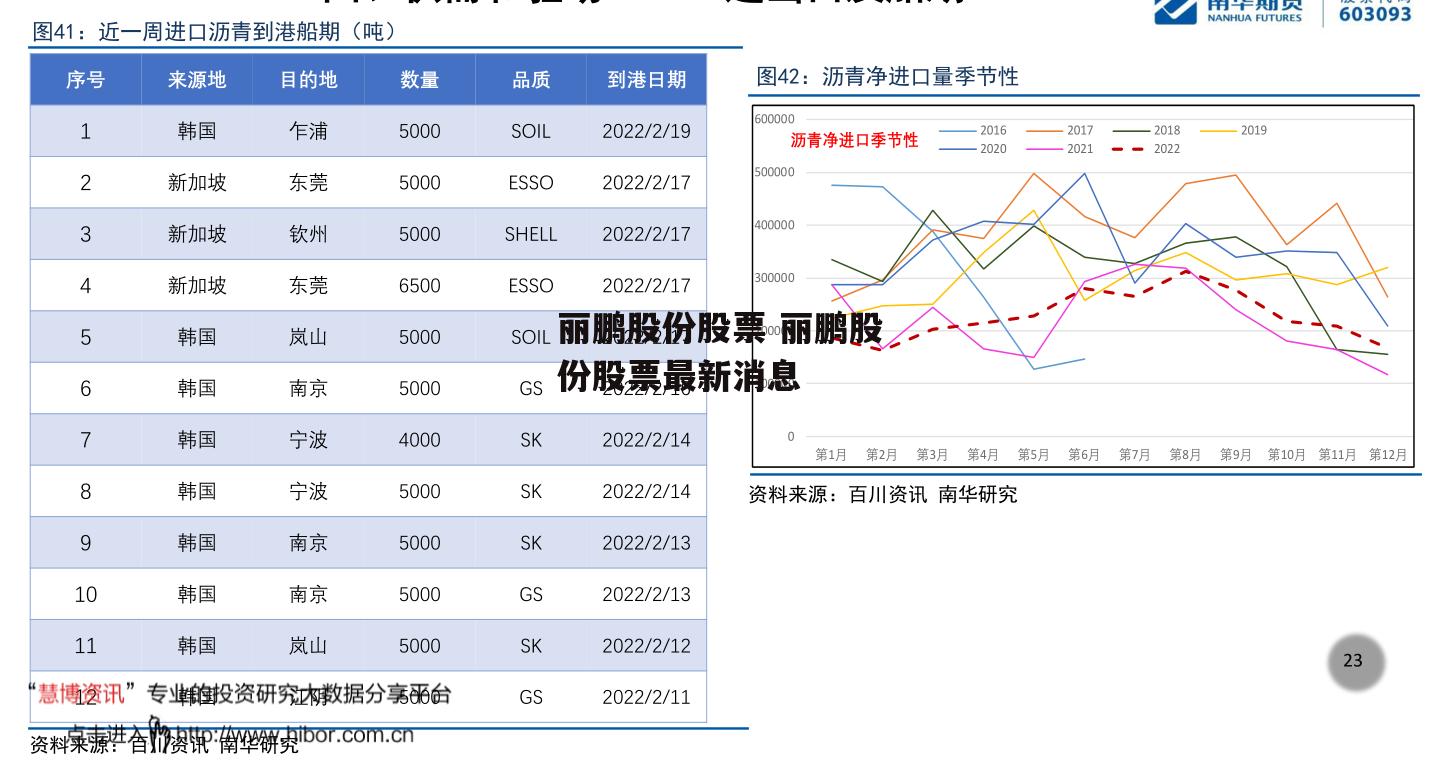Select the 2022/2/11 arrival date cell
The image size is (1440, 762).
646,697
